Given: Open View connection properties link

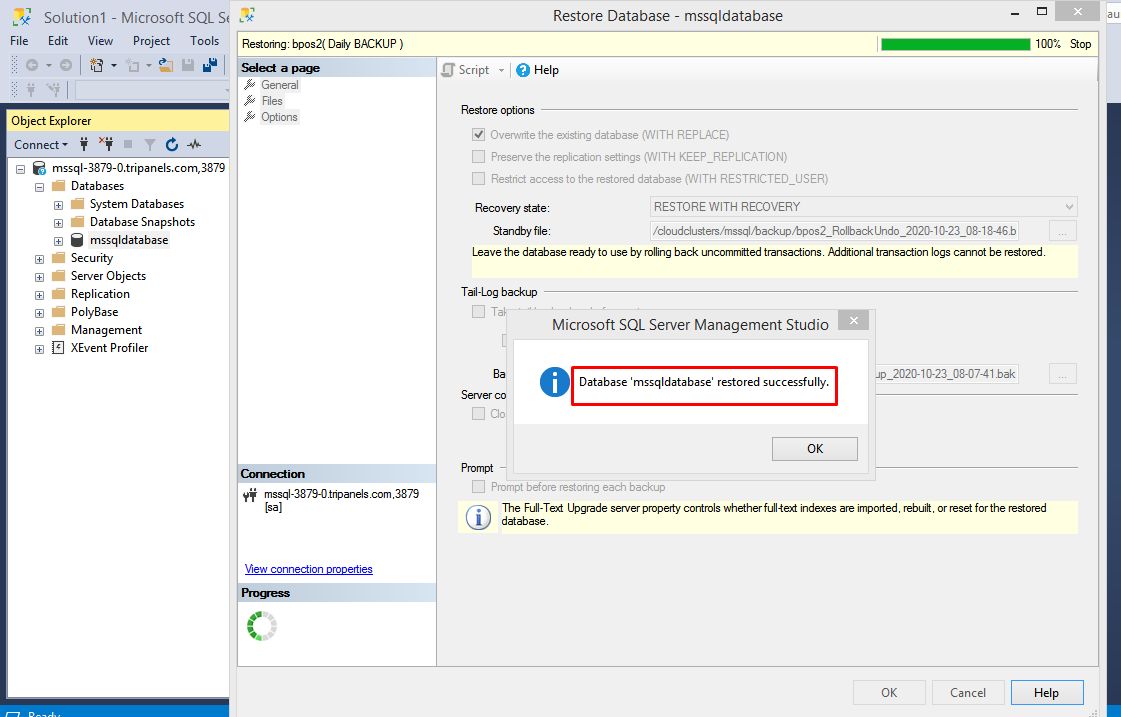Looking at the screenshot, I should [x=308, y=569].
